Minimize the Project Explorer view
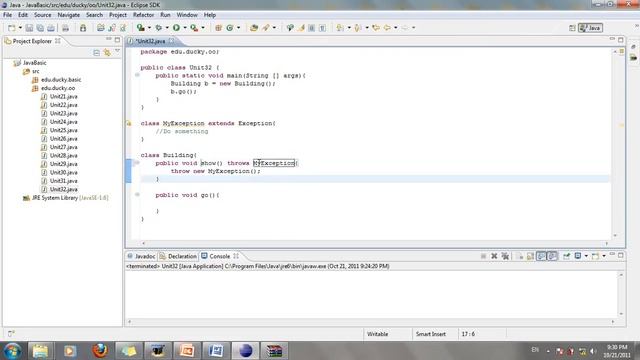The height and width of the screenshot is (360, 640). [x=109, y=40]
